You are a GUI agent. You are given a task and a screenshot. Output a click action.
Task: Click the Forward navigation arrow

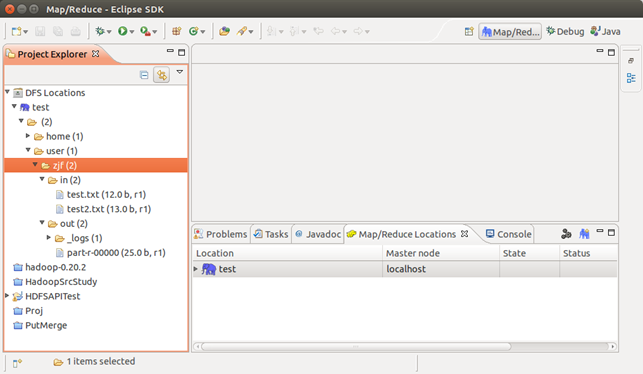click(x=358, y=31)
